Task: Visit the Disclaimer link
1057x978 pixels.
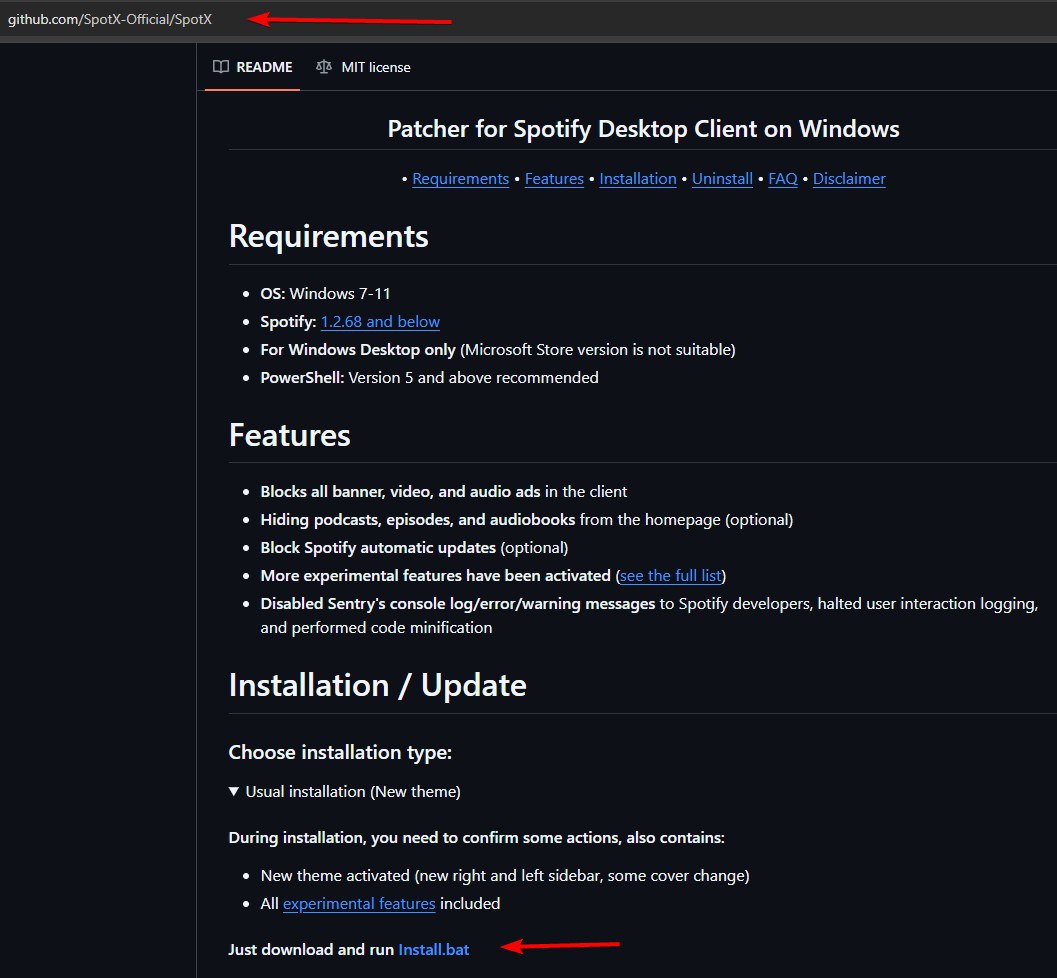Action: pos(849,179)
